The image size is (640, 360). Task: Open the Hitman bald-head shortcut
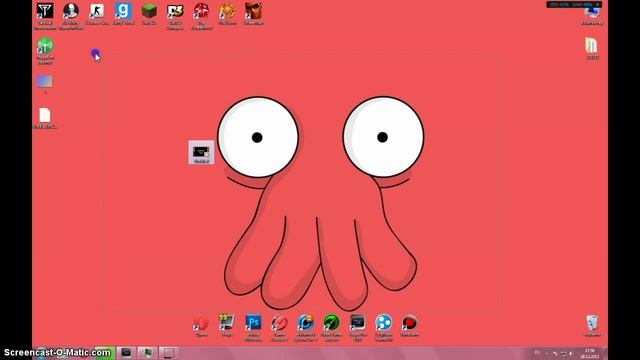(x=71, y=16)
